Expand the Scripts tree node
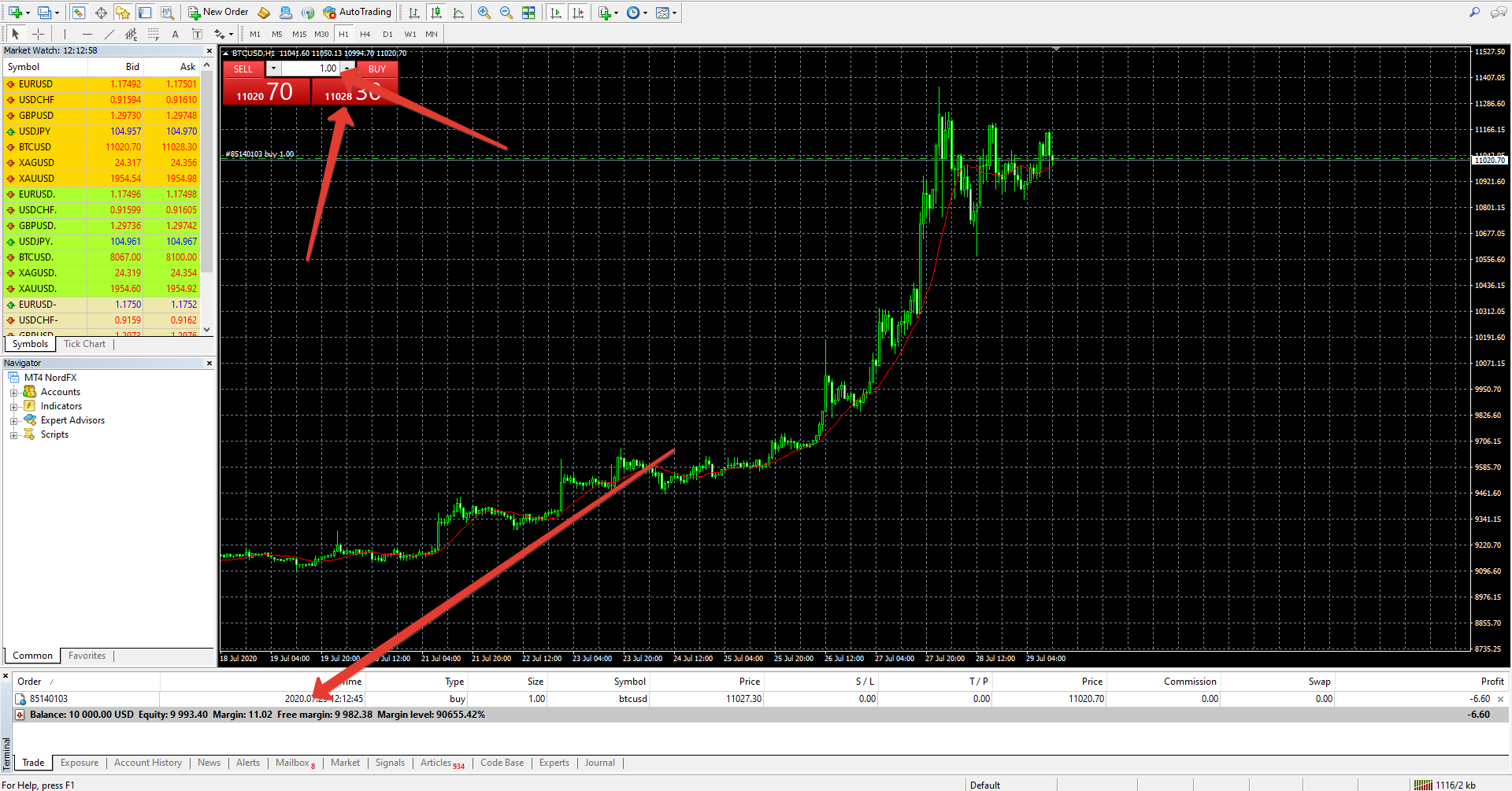Viewport: 1512px width, 791px height. 13,435
